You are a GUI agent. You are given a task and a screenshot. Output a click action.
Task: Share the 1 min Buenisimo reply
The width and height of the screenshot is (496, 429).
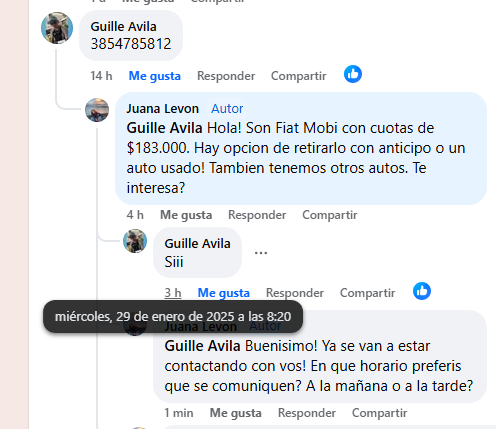pos(380,413)
